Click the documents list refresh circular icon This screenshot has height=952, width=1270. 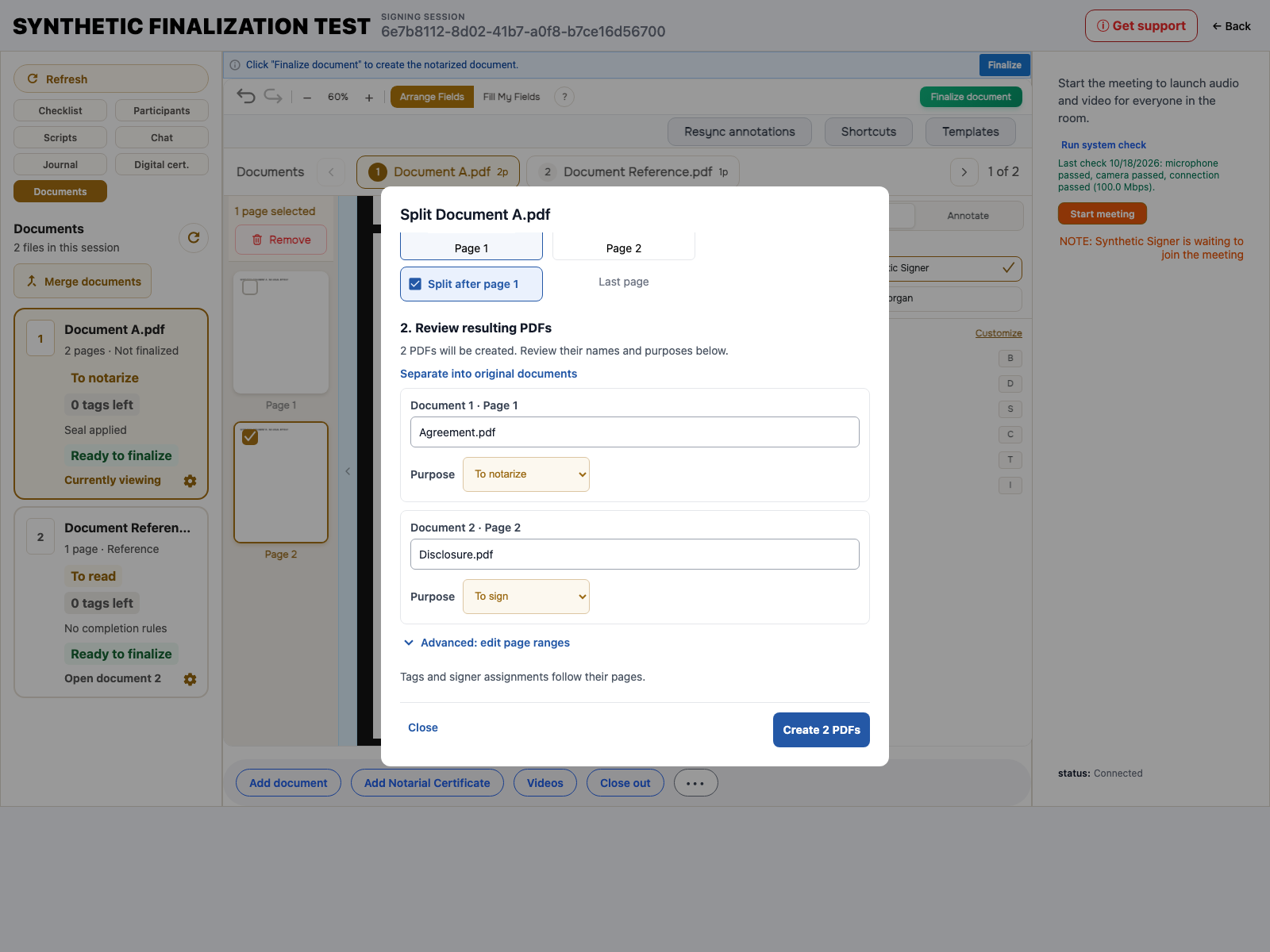[x=194, y=238]
